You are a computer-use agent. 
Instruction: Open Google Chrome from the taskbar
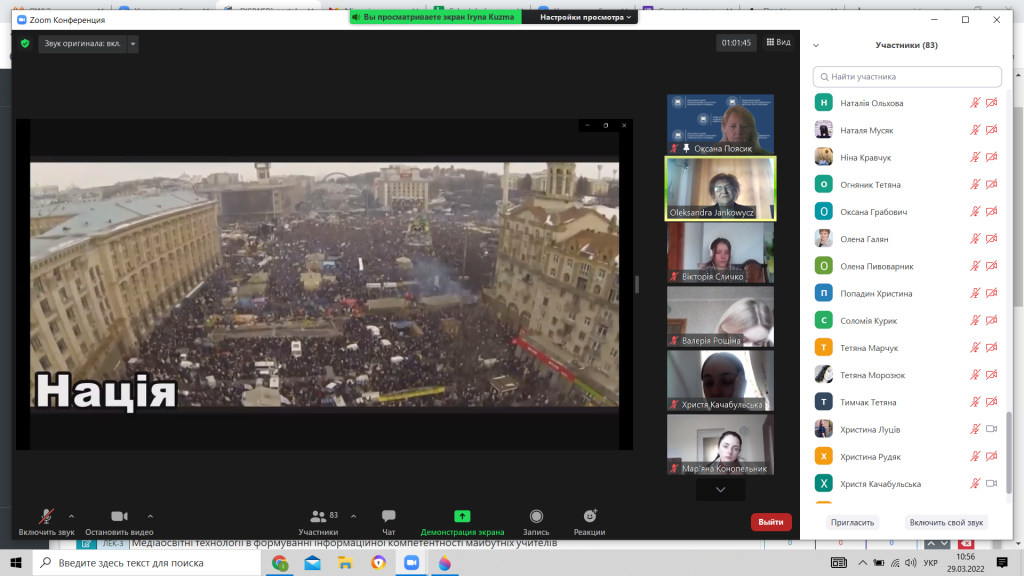[x=279, y=564]
